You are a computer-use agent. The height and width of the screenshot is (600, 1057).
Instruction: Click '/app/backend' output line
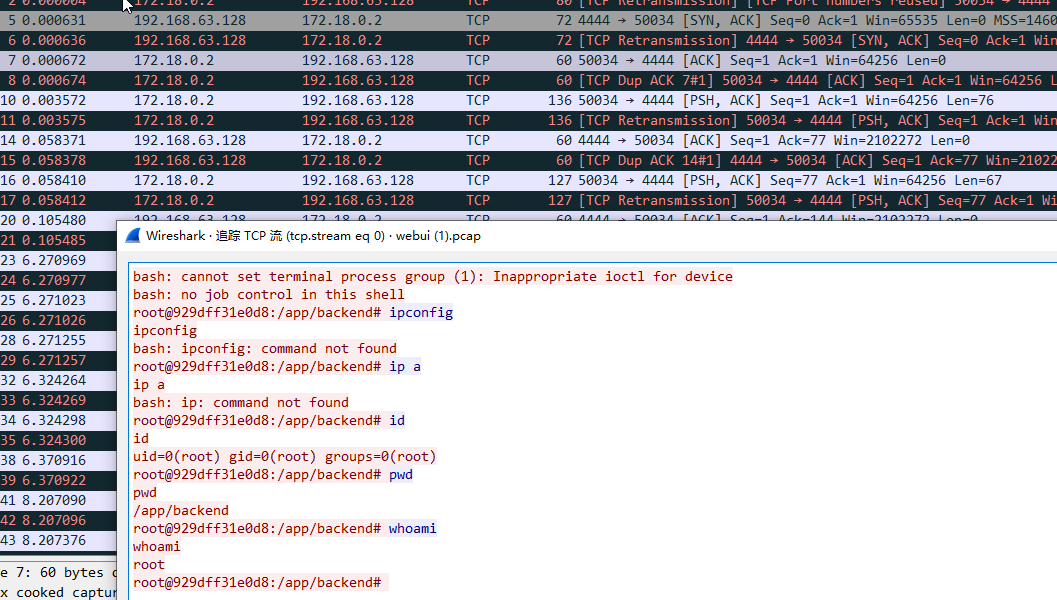(x=181, y=510)
